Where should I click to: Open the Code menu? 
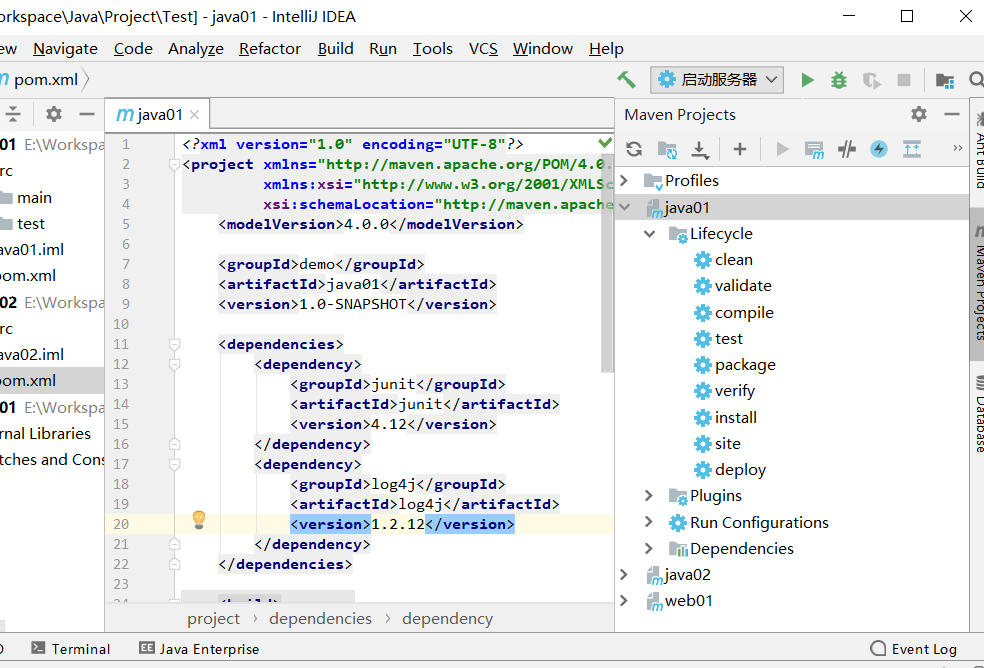click(133, 49)
